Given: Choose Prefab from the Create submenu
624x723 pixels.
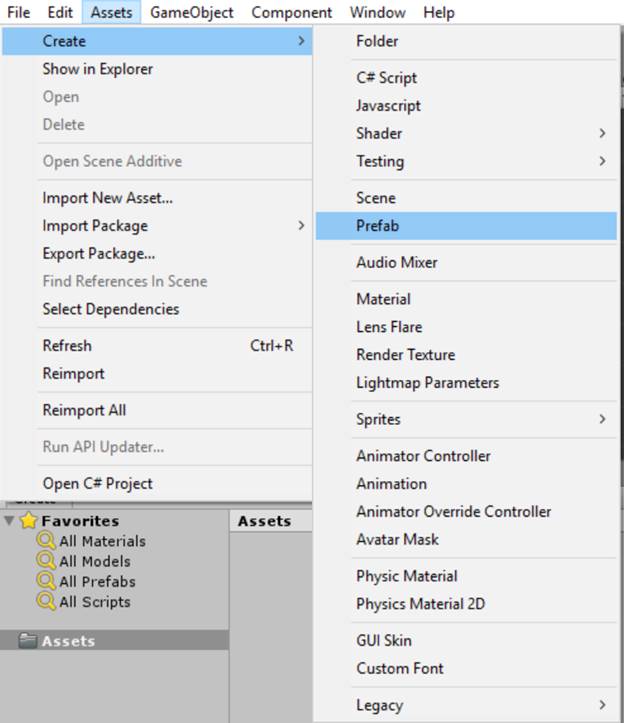Looking at the screenshot, I should 377,226.
